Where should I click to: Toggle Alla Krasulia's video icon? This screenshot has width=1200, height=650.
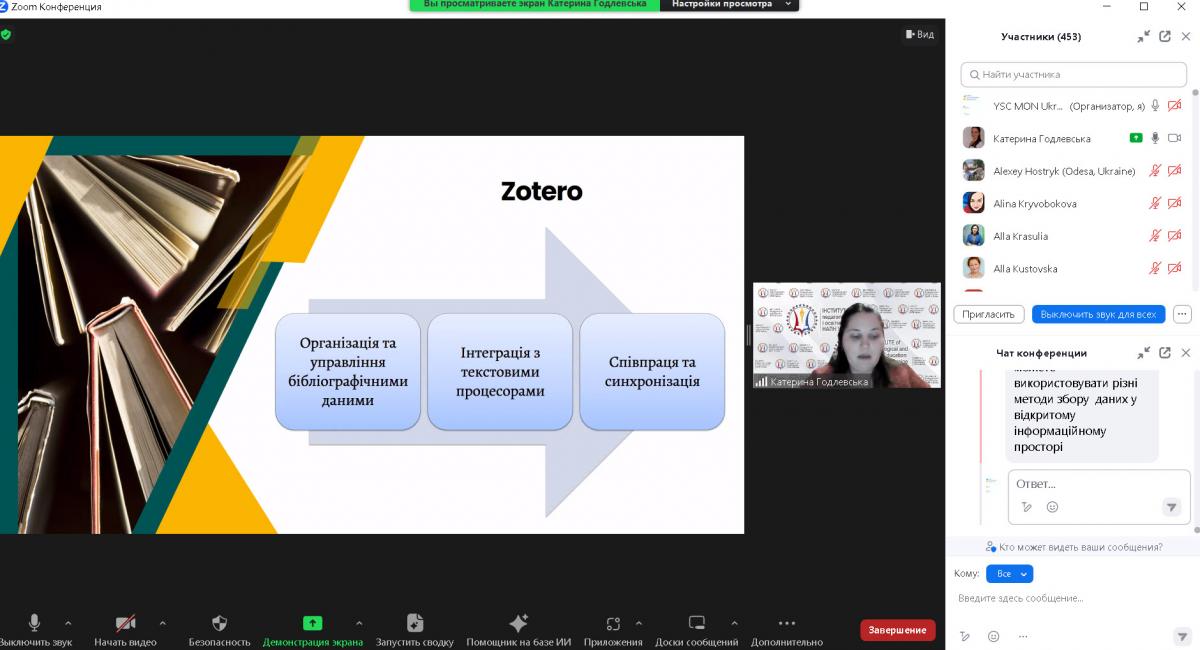tap(1175, 236)
